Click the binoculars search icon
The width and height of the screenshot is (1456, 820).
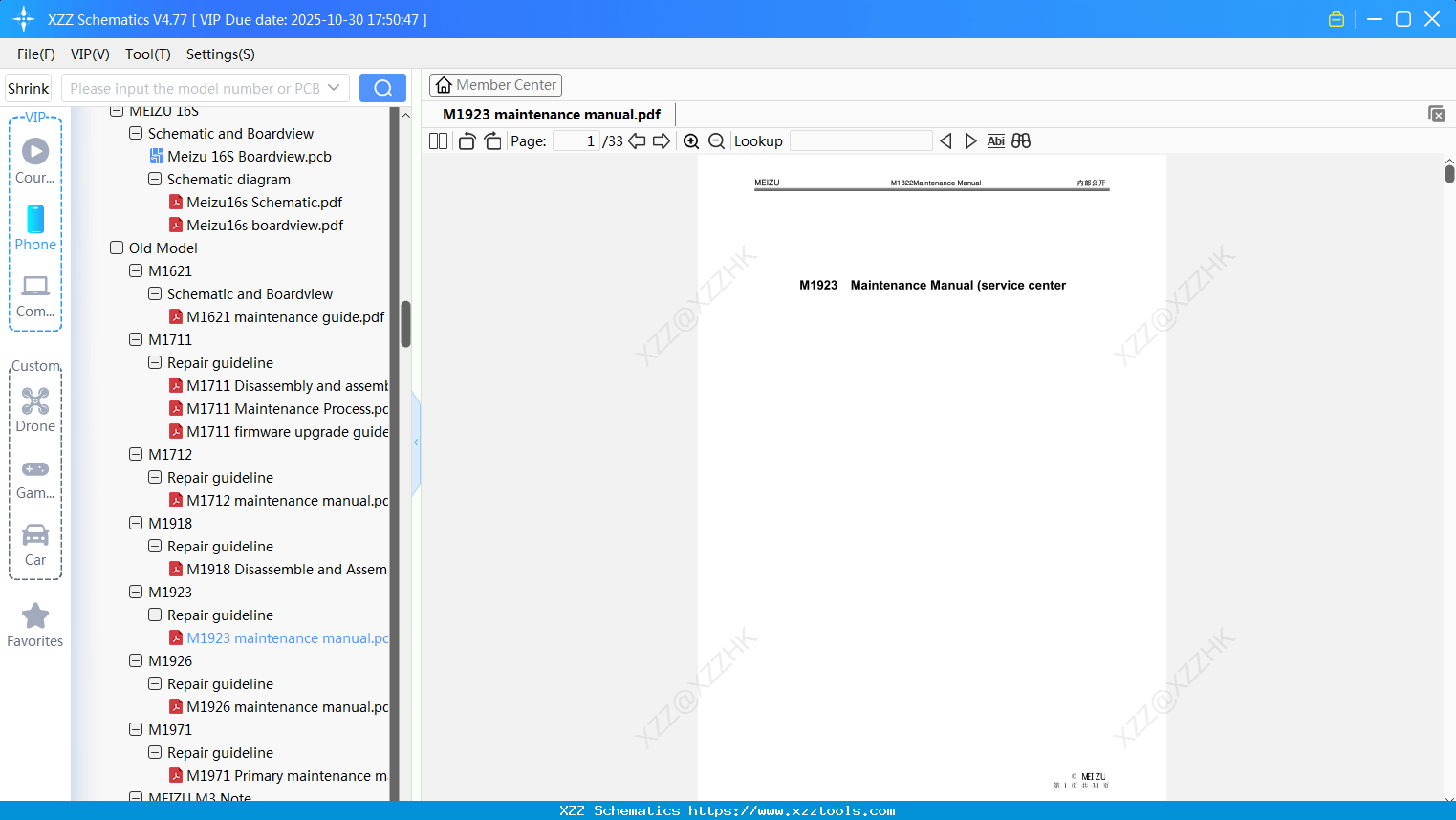1021,141
